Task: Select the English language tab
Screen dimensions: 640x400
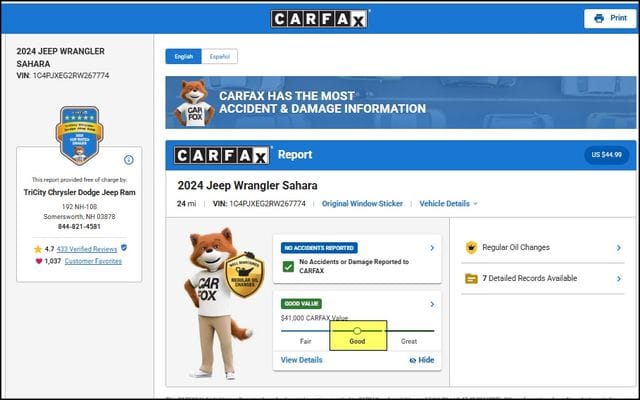Action: pyautogui.click(x=183, y=57)
